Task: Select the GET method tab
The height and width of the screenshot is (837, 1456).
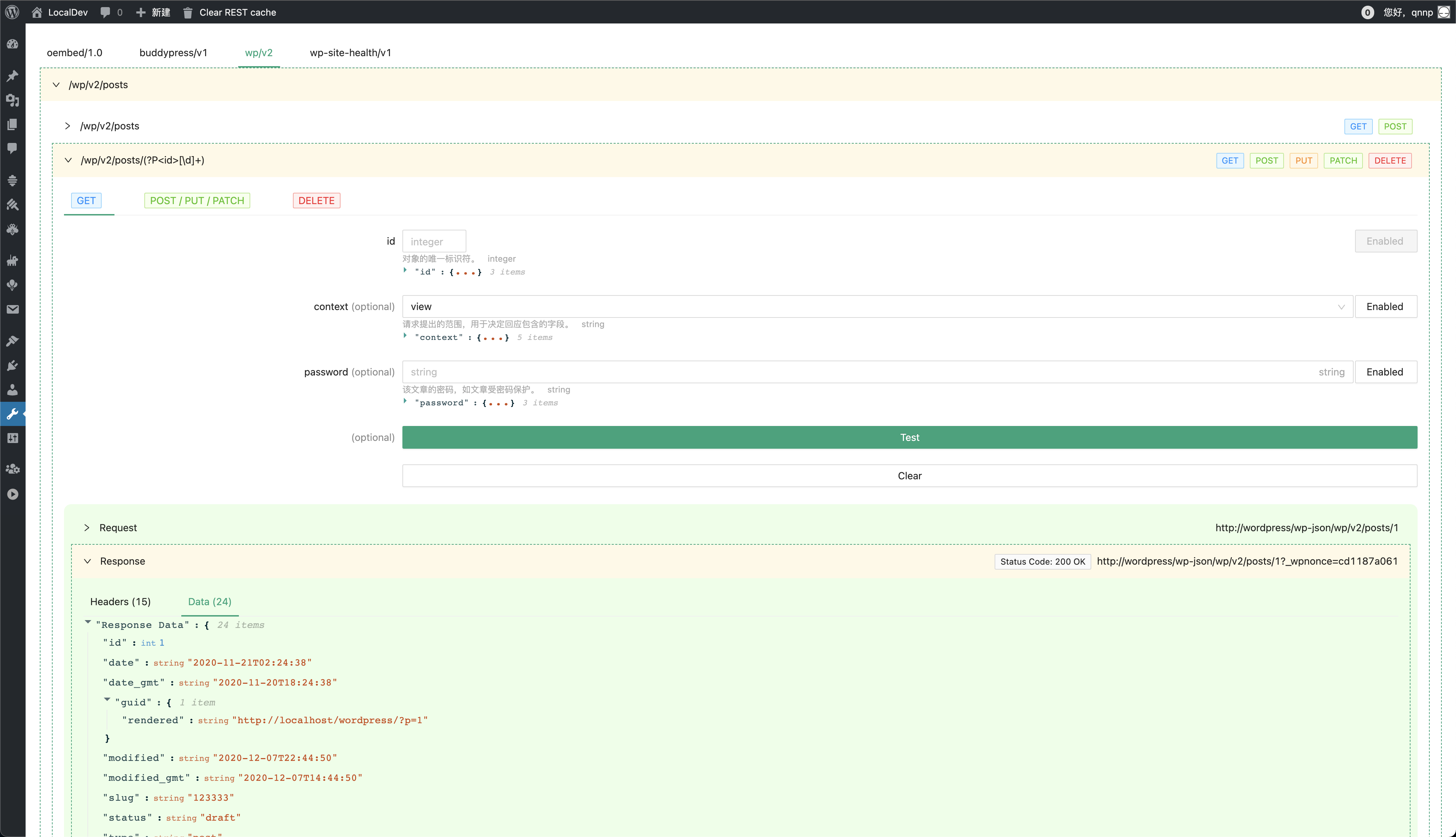Action: (86, 201)
